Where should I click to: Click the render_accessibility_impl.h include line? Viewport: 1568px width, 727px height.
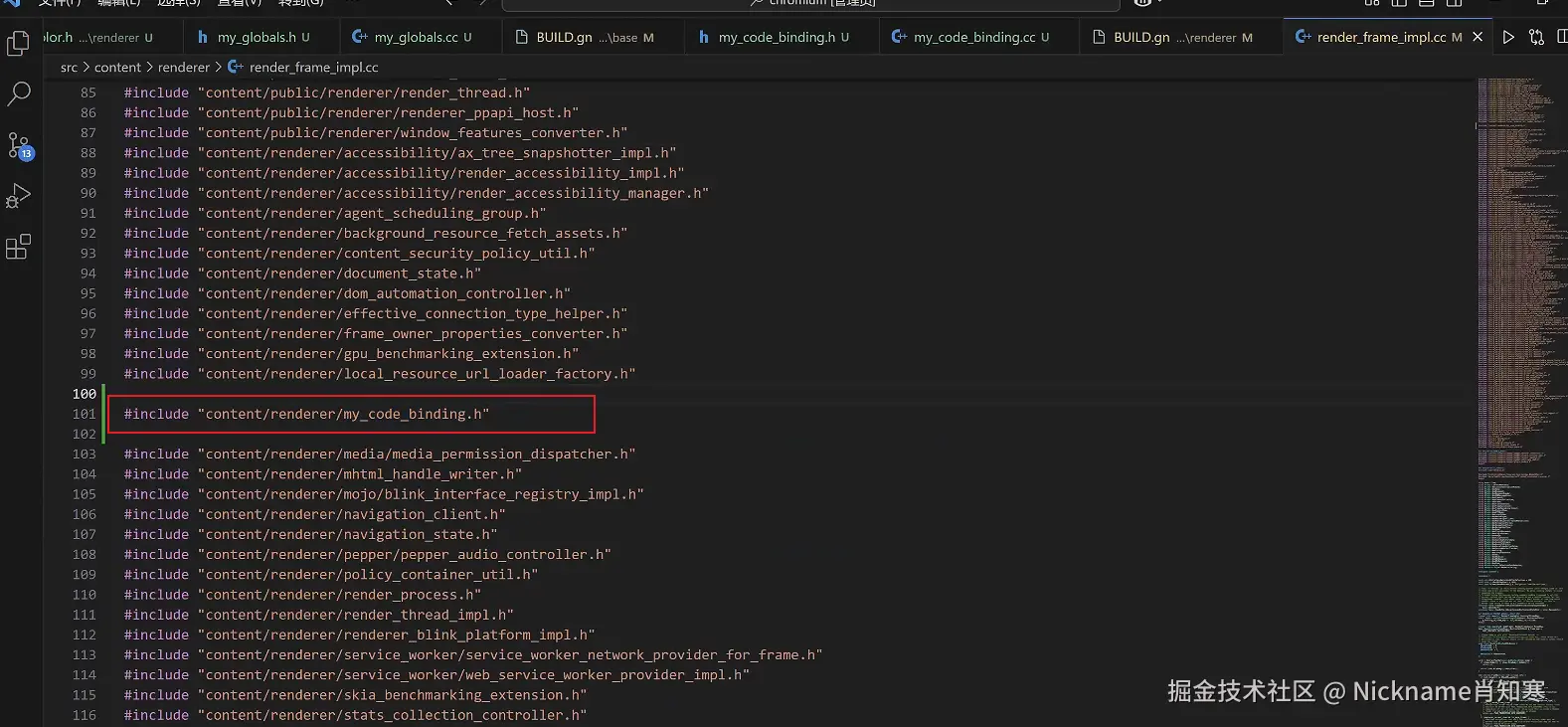[404, 173]
